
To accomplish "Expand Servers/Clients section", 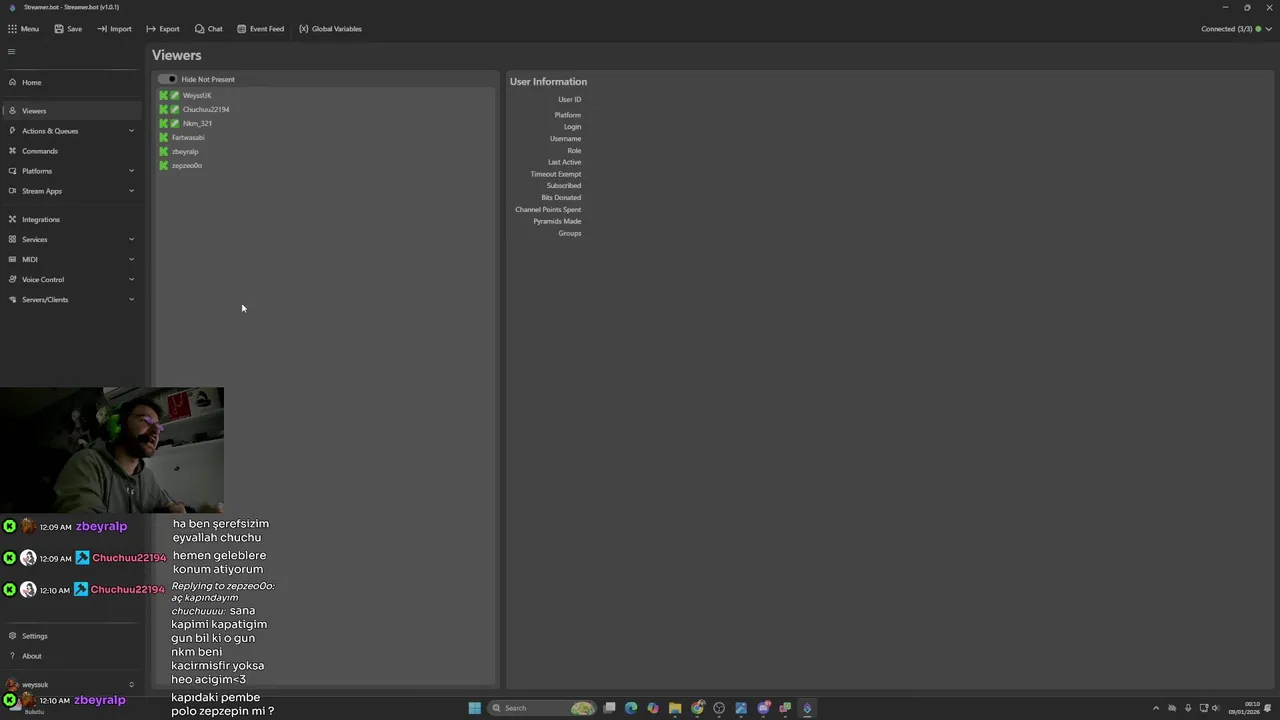I will point(70,300).
